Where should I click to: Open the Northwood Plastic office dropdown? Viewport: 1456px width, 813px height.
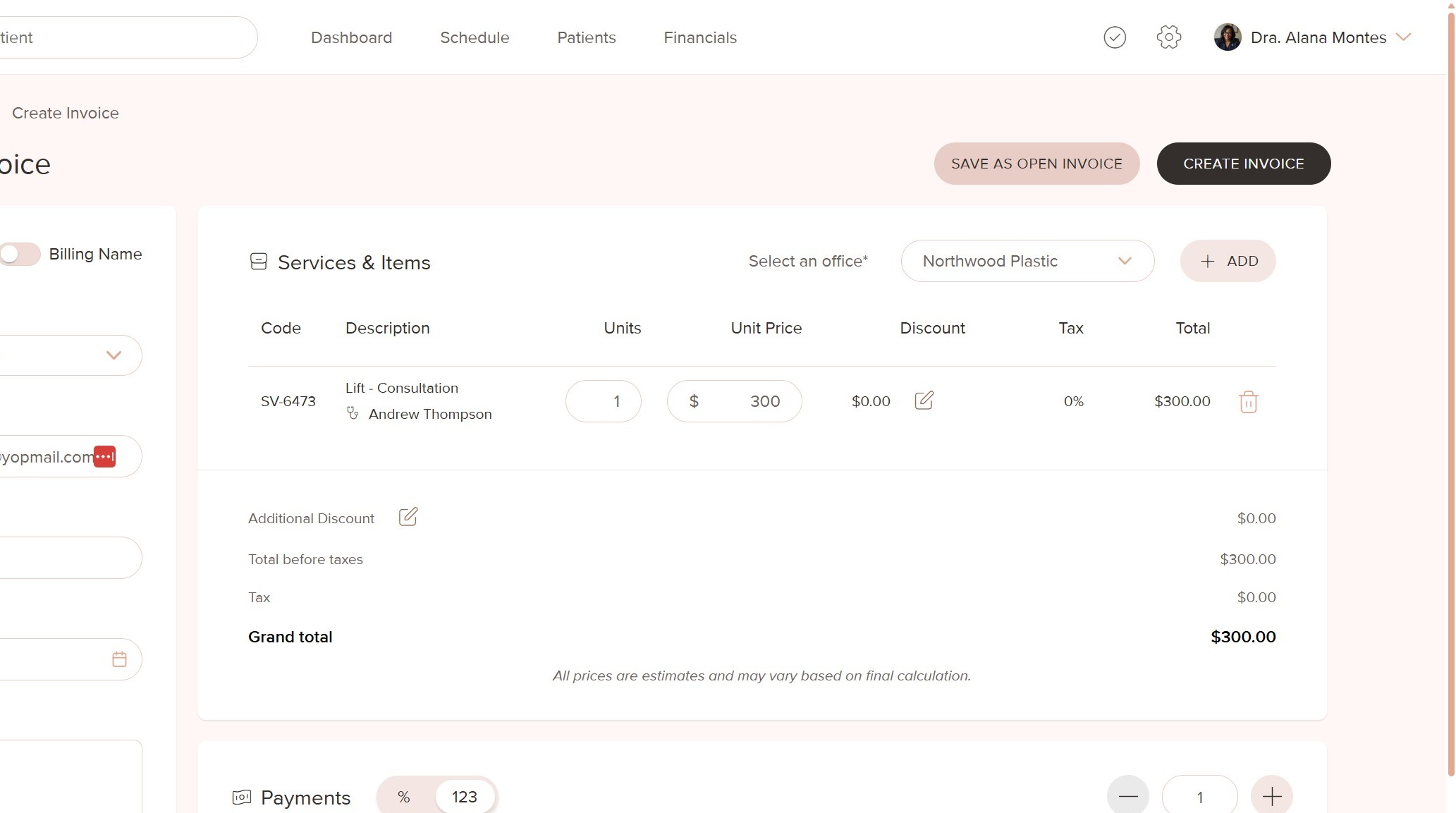1027,261
